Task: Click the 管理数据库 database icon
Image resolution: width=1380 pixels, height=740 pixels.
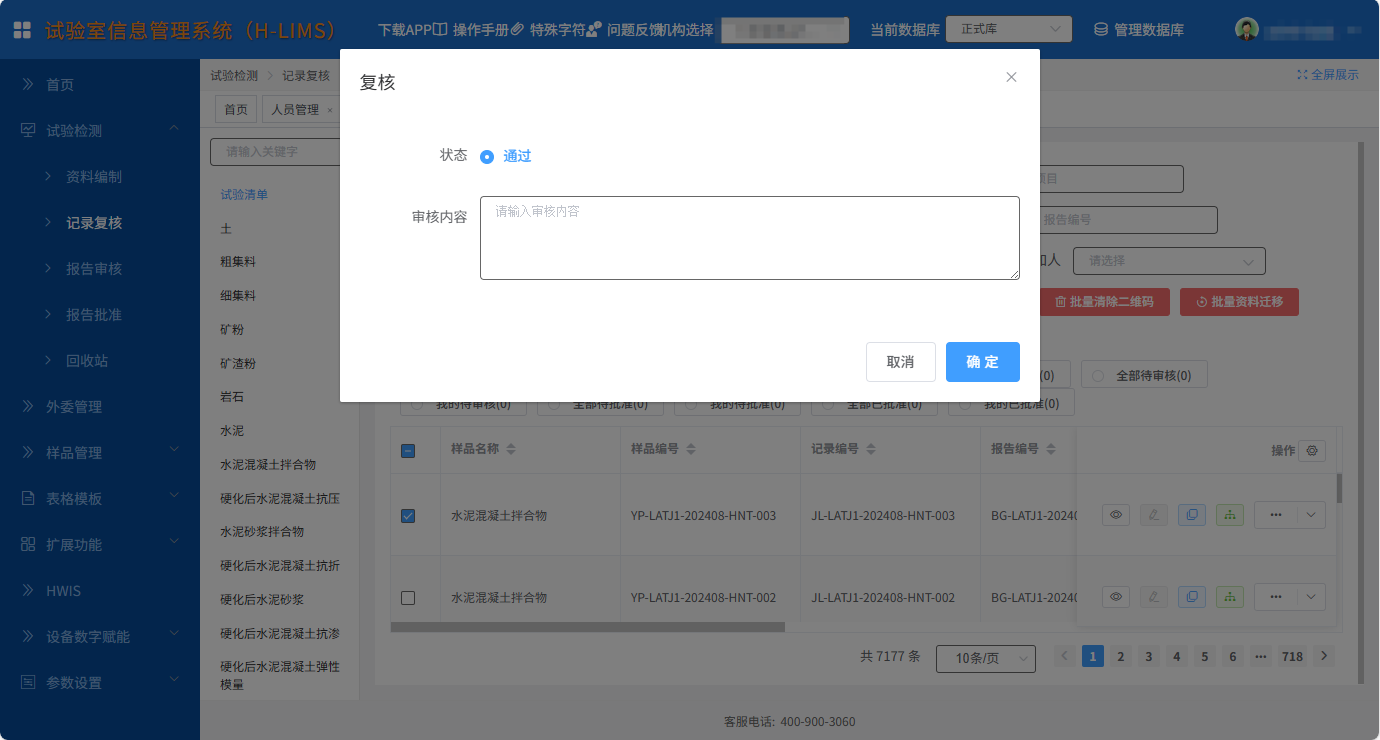Action: (1101, 30)
